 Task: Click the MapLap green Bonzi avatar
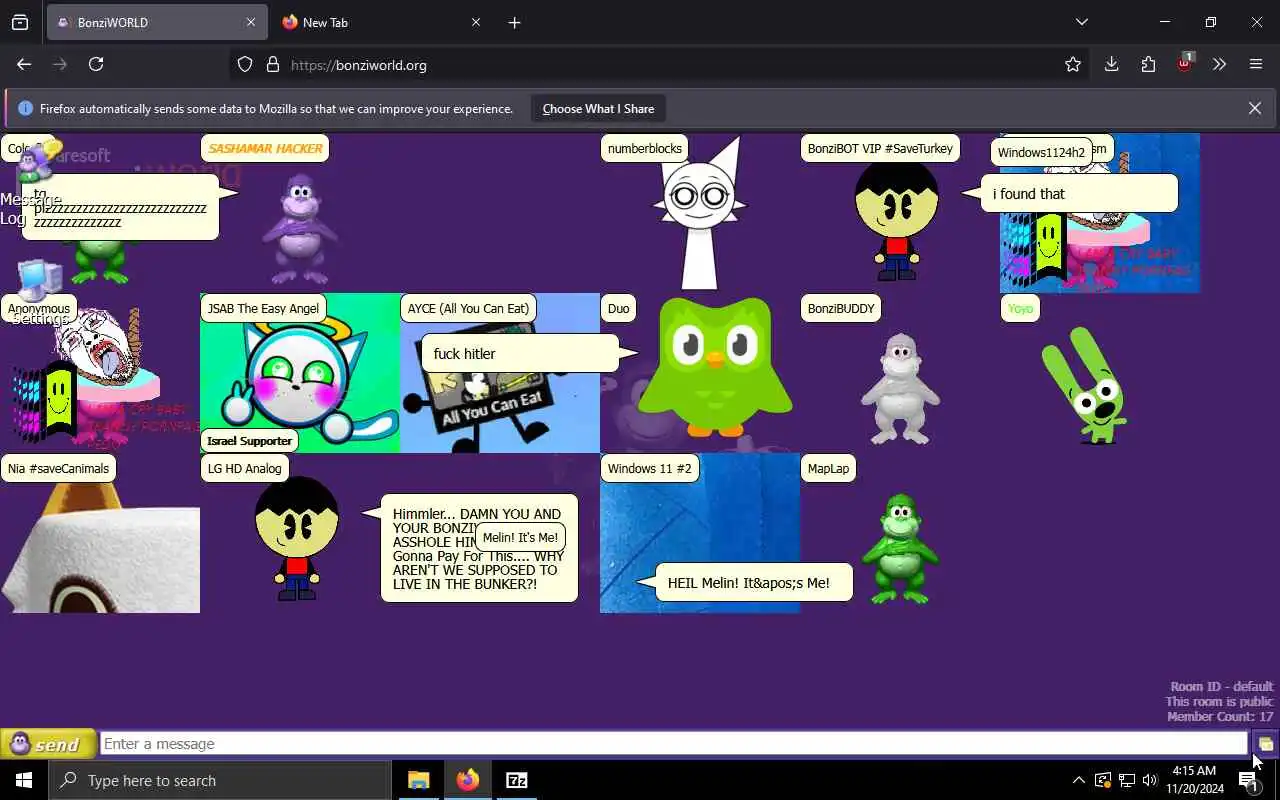pyautogui.click(x=900, y=548)
